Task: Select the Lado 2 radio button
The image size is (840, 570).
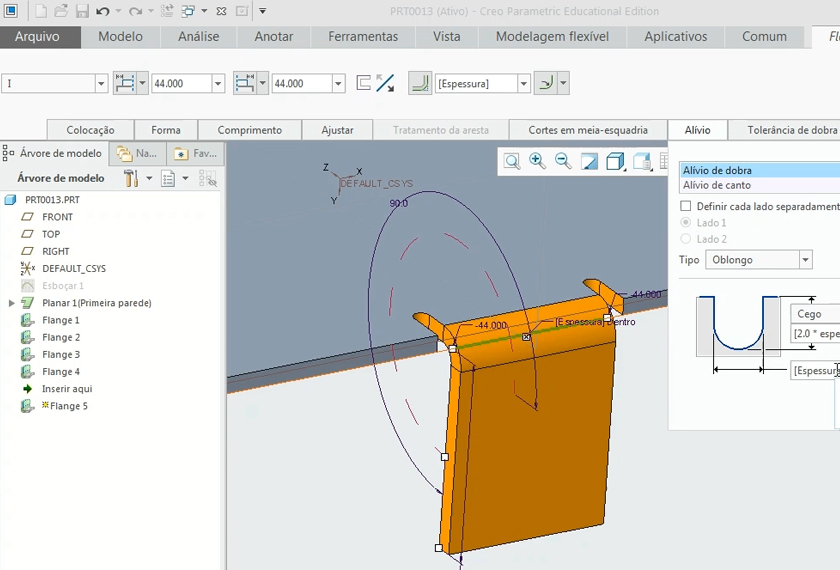Action: coord(686,239)
